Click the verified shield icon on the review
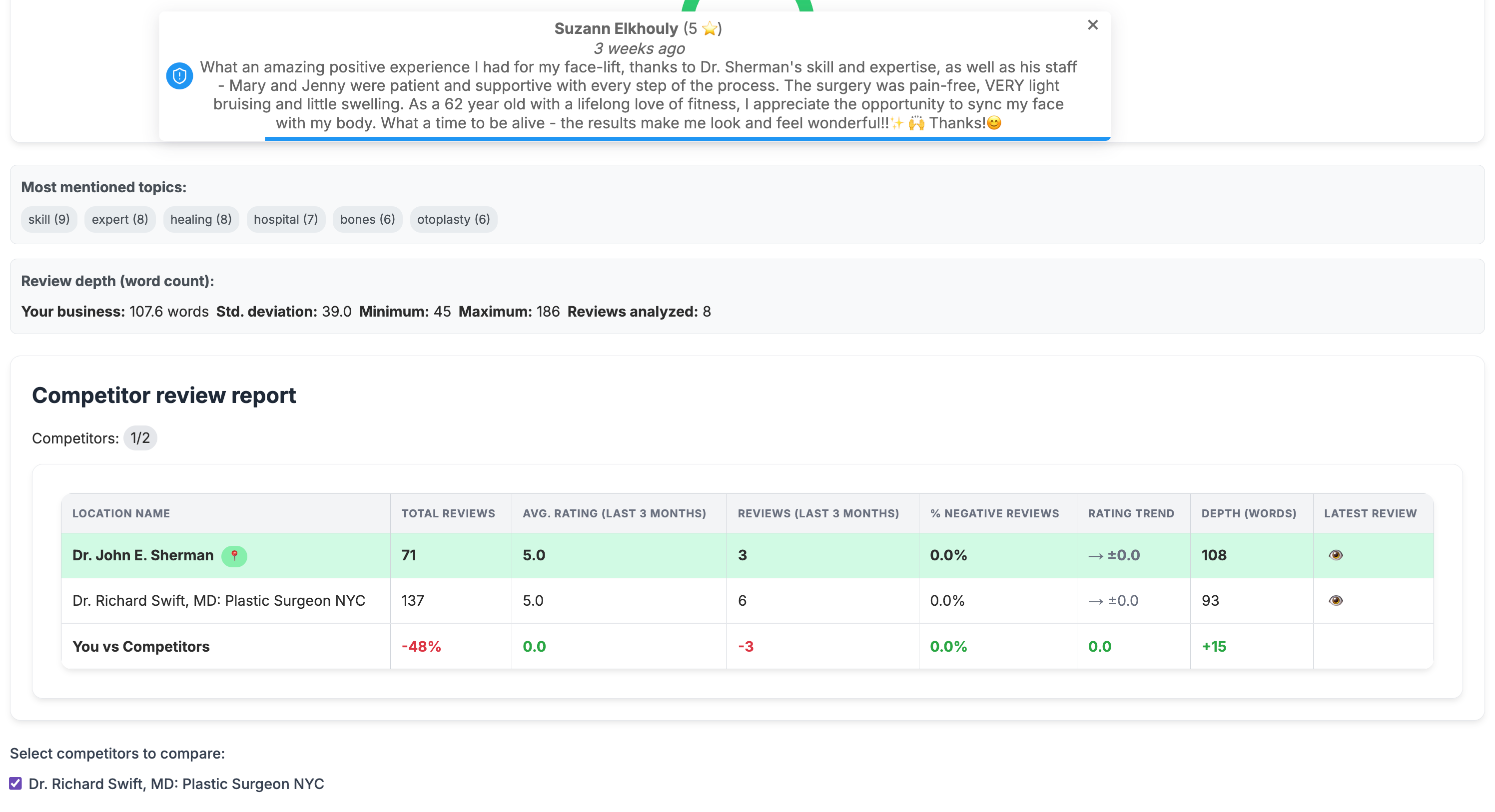The image size is (1495, 812). tap(180, 75)
